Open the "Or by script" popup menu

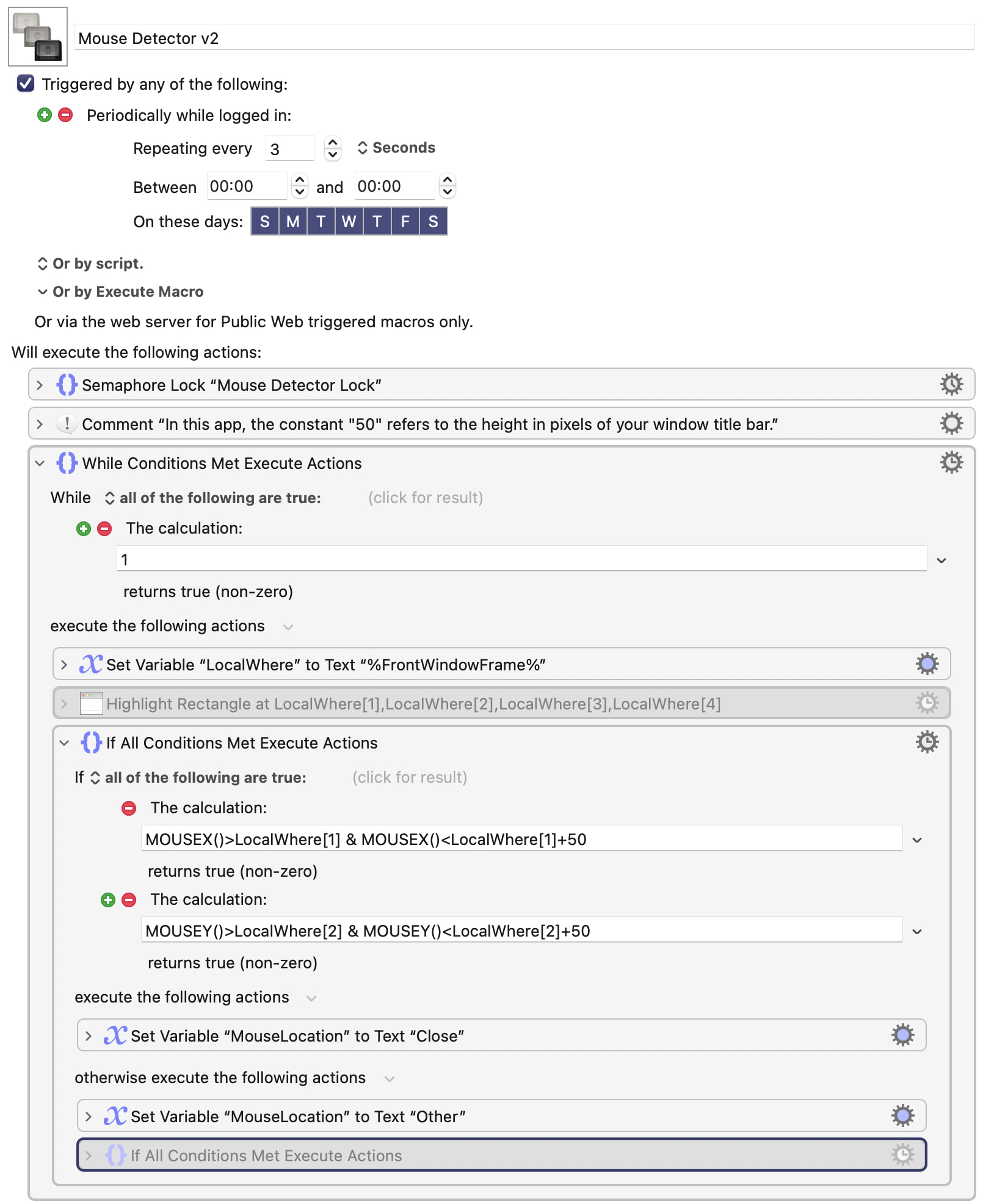(x=90, y=264)
